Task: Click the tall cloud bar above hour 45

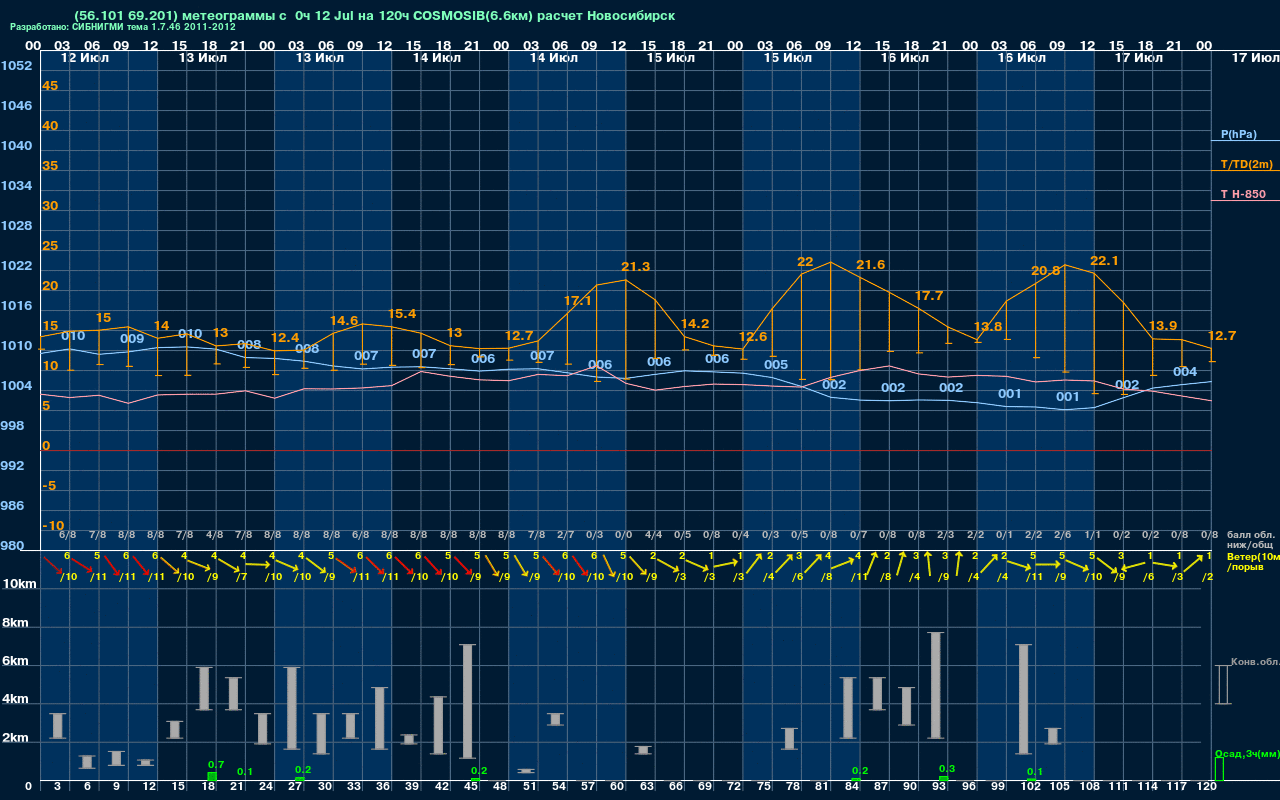Action: tap(467, 701)
